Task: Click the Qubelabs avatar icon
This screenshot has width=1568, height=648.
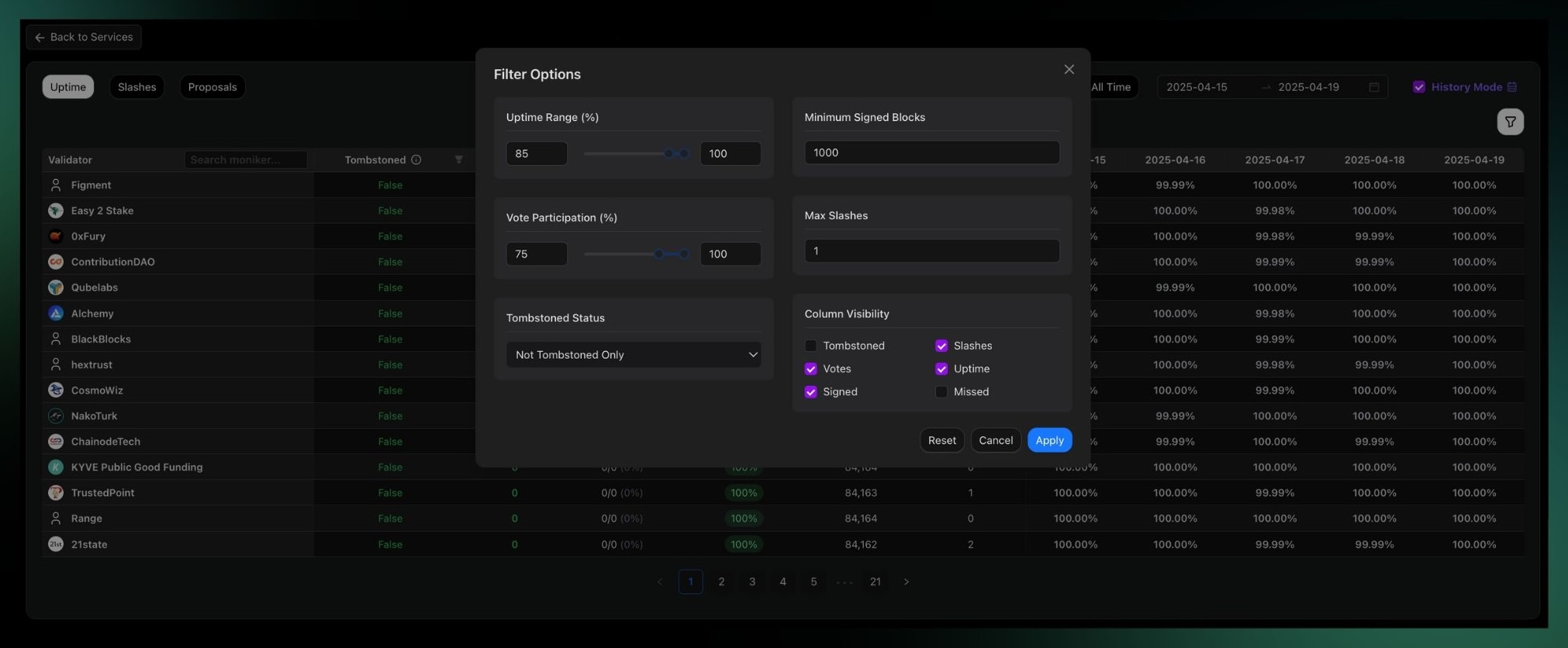Action: [56, 288]
